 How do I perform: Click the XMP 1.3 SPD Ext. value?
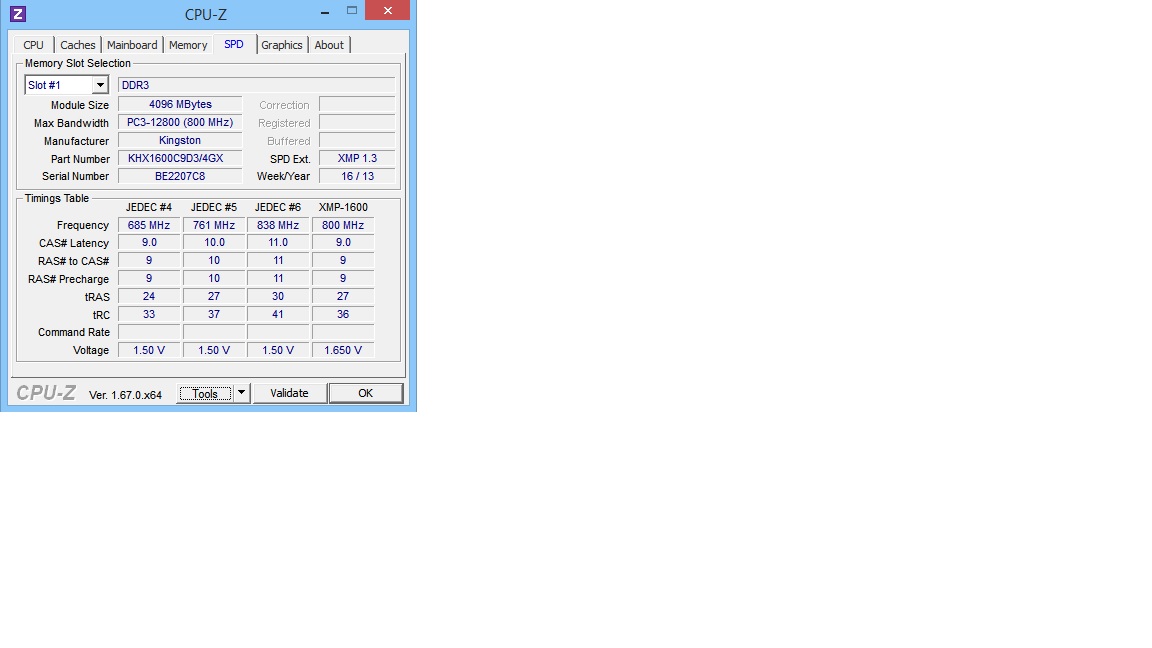[x=357, y=158]
